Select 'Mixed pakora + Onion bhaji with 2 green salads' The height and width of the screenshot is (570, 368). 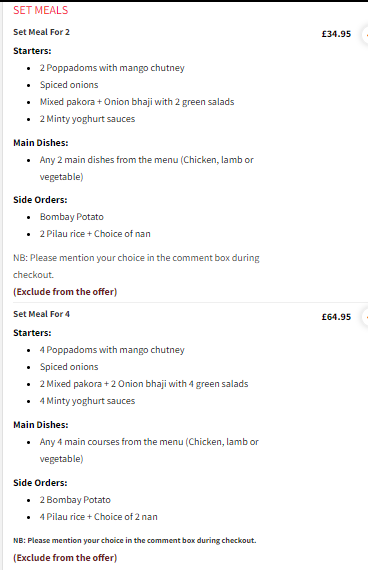(x=137, y=102)
